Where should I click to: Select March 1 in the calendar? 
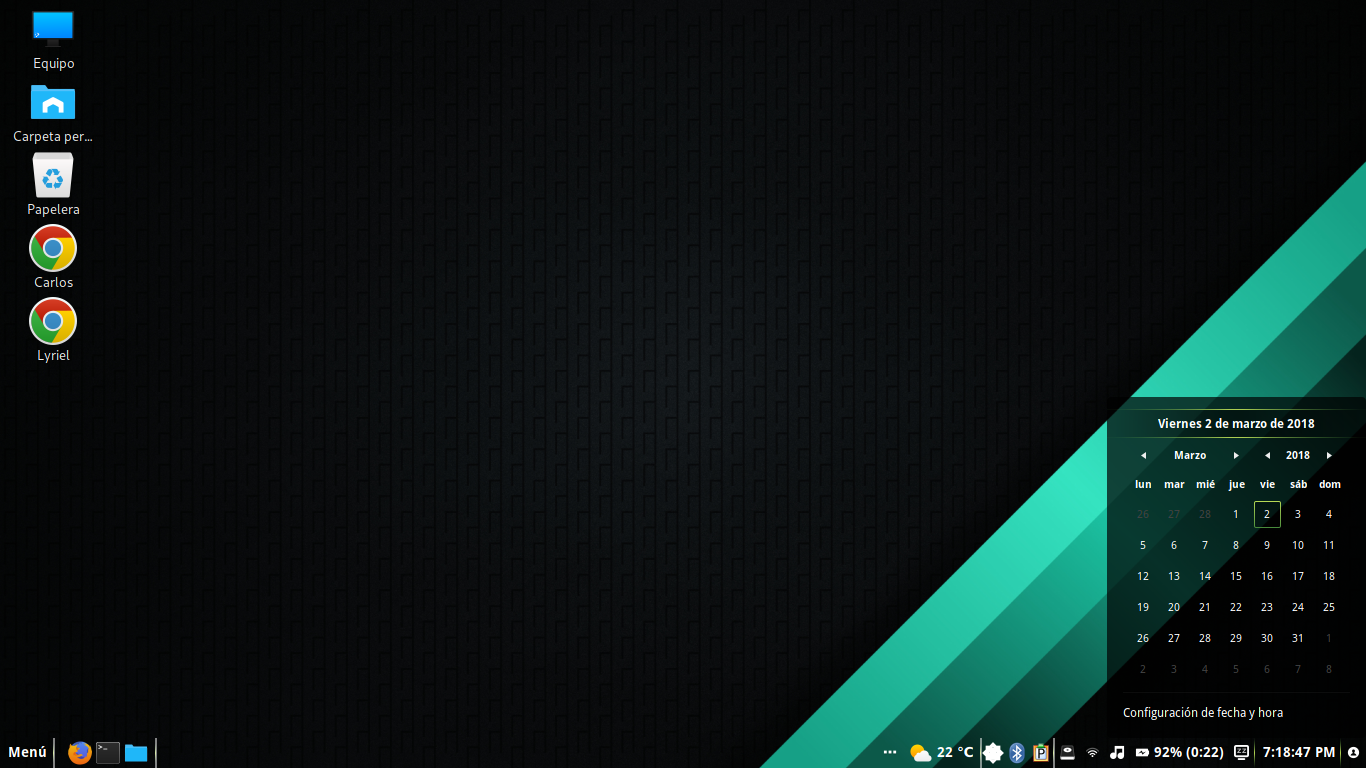click(1236, 514)
